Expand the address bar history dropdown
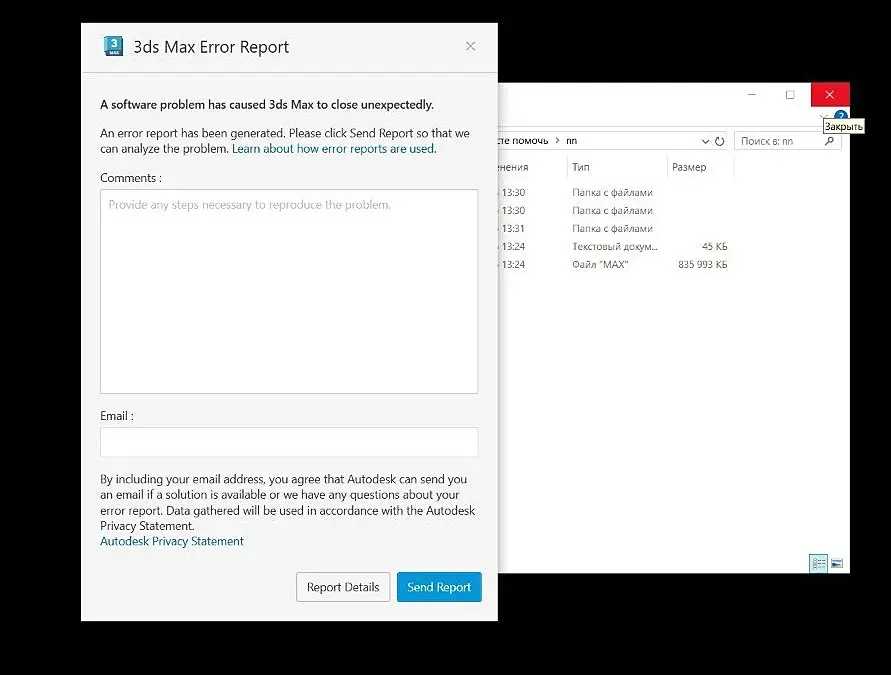Viewport: 891px width, 675px height. 705,141
